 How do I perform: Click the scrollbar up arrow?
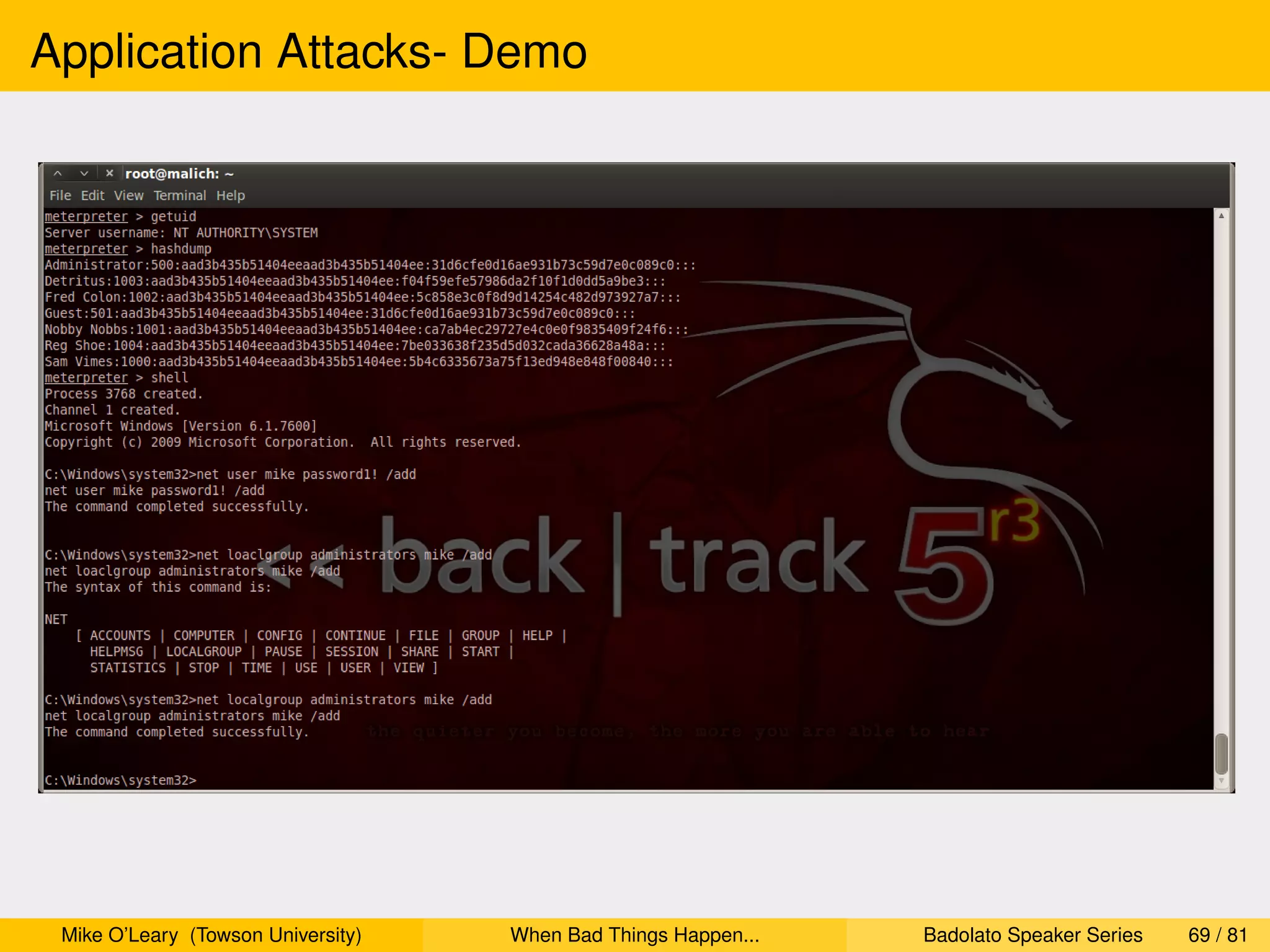coord(1221,216)
